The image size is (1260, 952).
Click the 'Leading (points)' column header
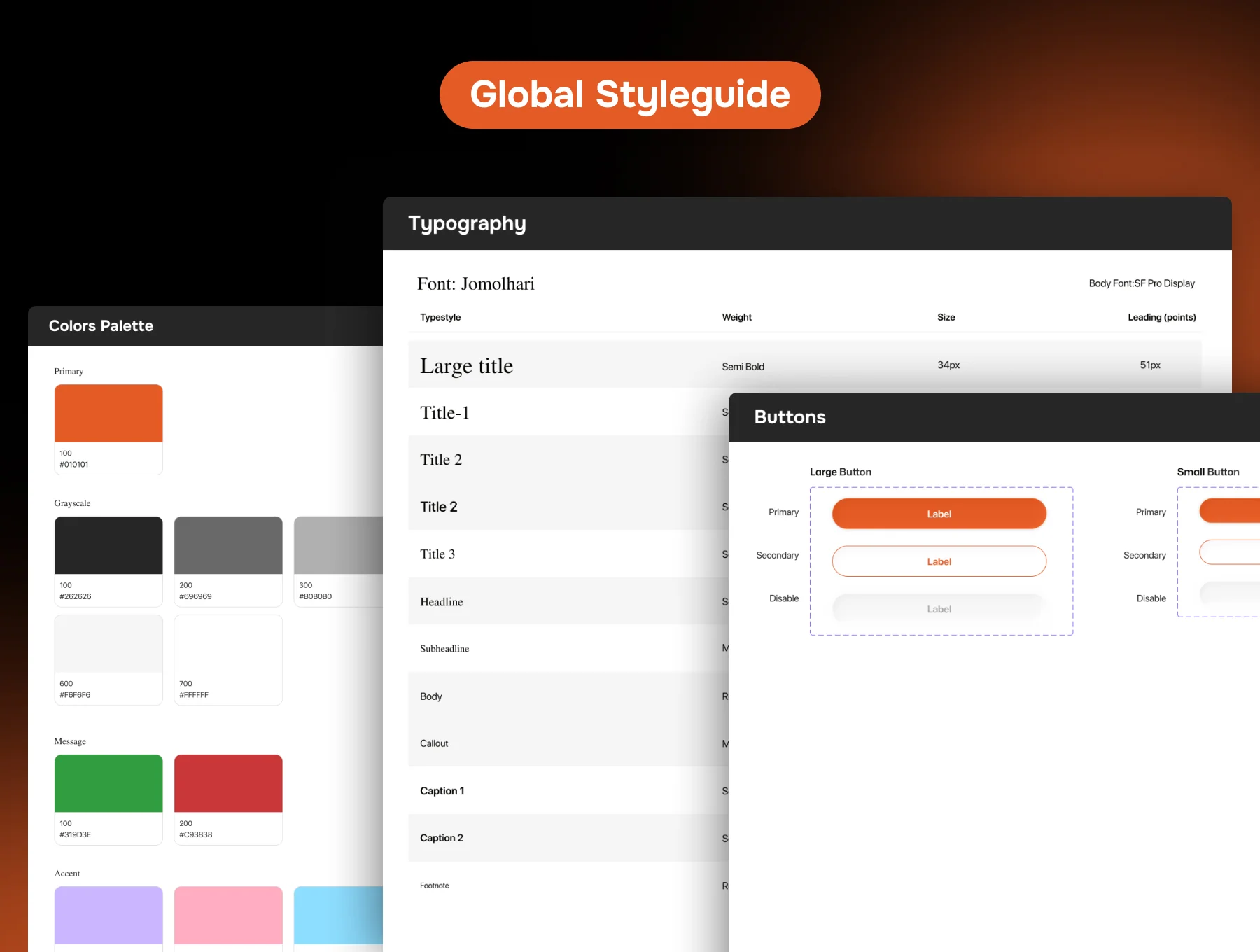coord(1162,317)
